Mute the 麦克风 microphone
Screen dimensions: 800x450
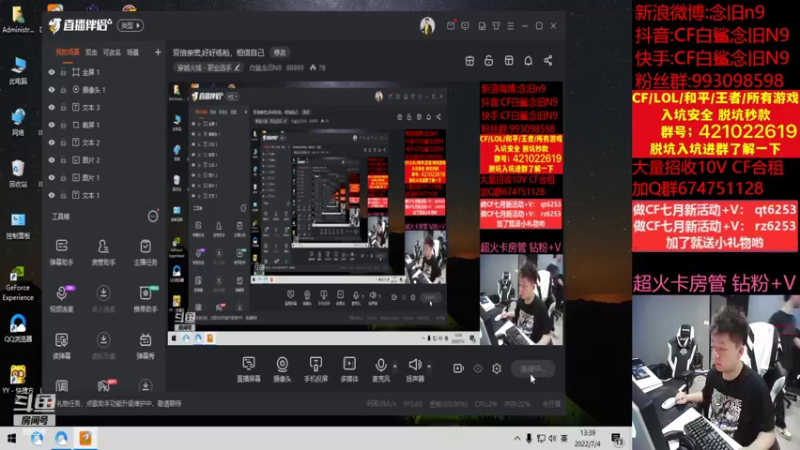(x=381, y=369)
